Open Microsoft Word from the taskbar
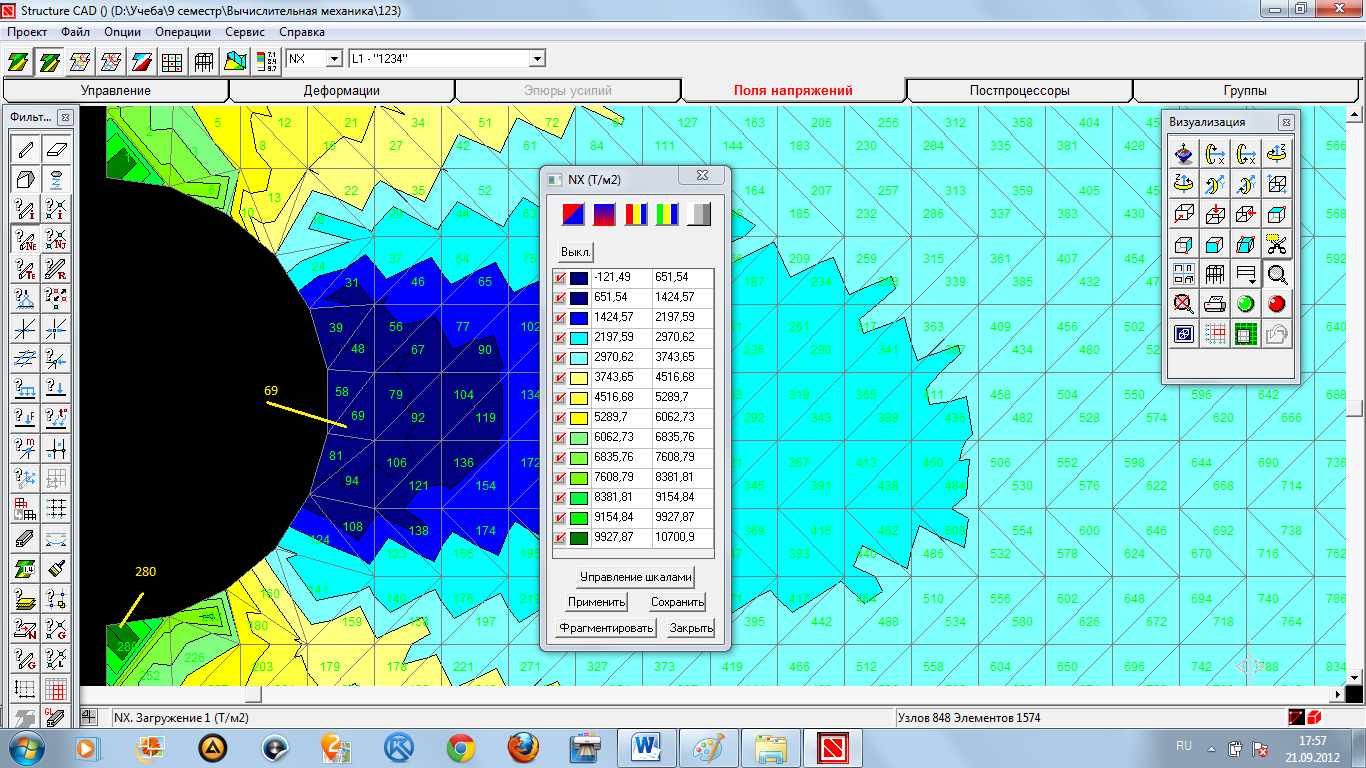 [648, 747]
